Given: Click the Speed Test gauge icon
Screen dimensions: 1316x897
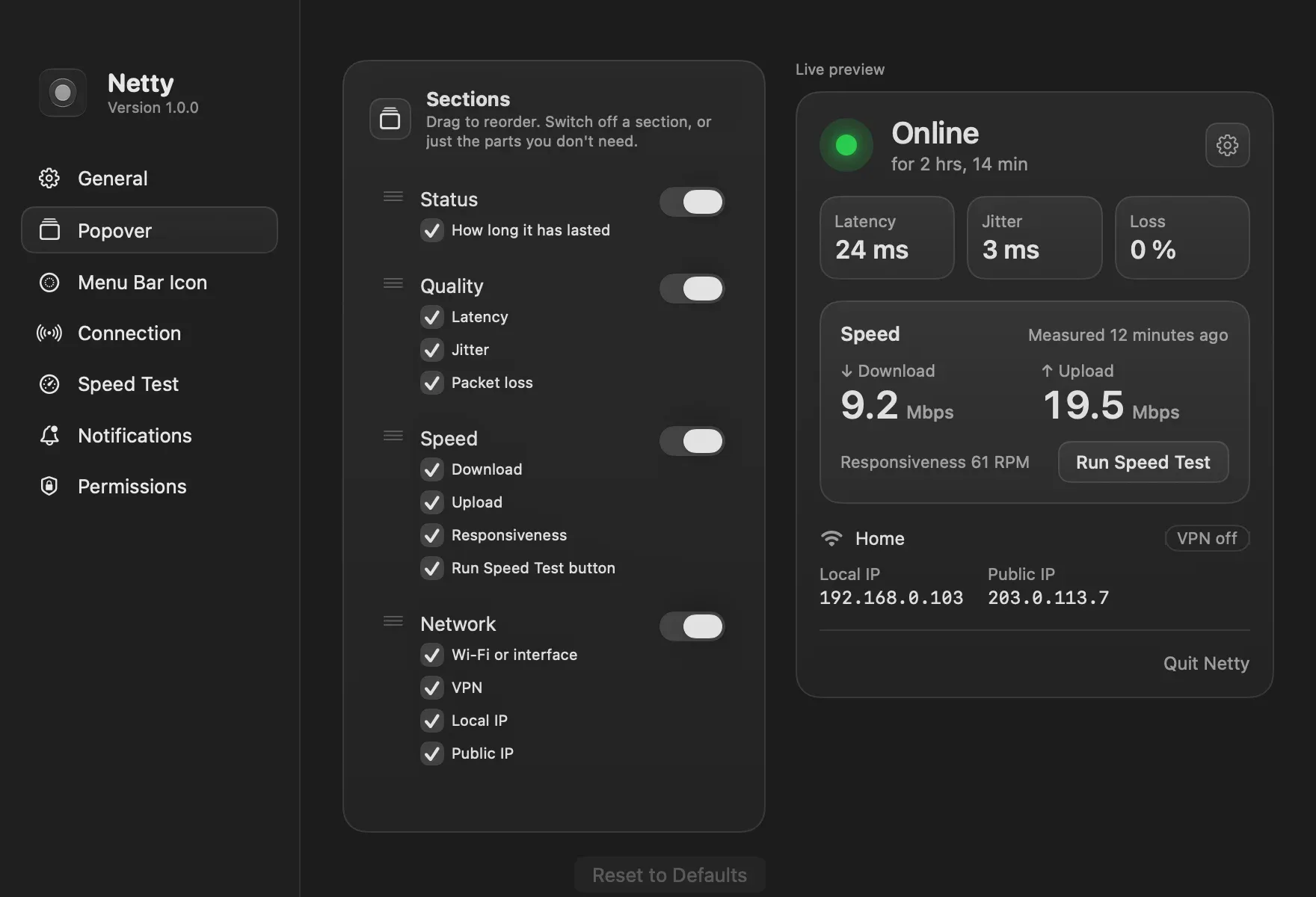Looking at the screenshot, I should 49,384.
